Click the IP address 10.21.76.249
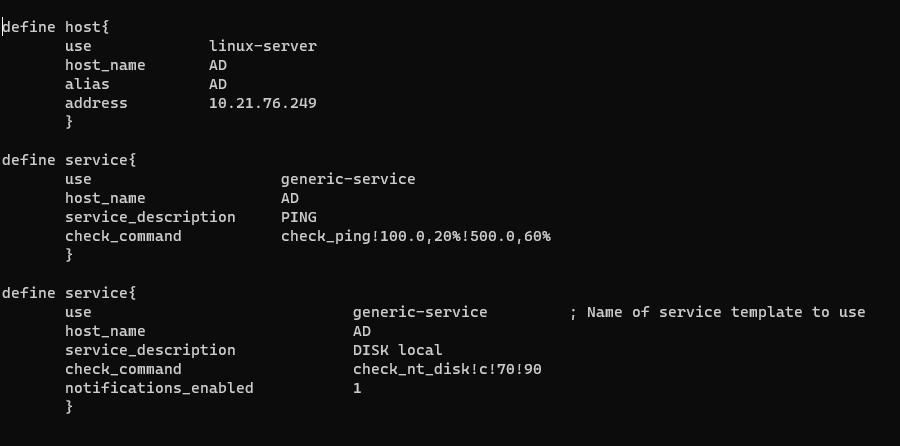Viewport: 900px width, 446px height. (x=262, y=103)
